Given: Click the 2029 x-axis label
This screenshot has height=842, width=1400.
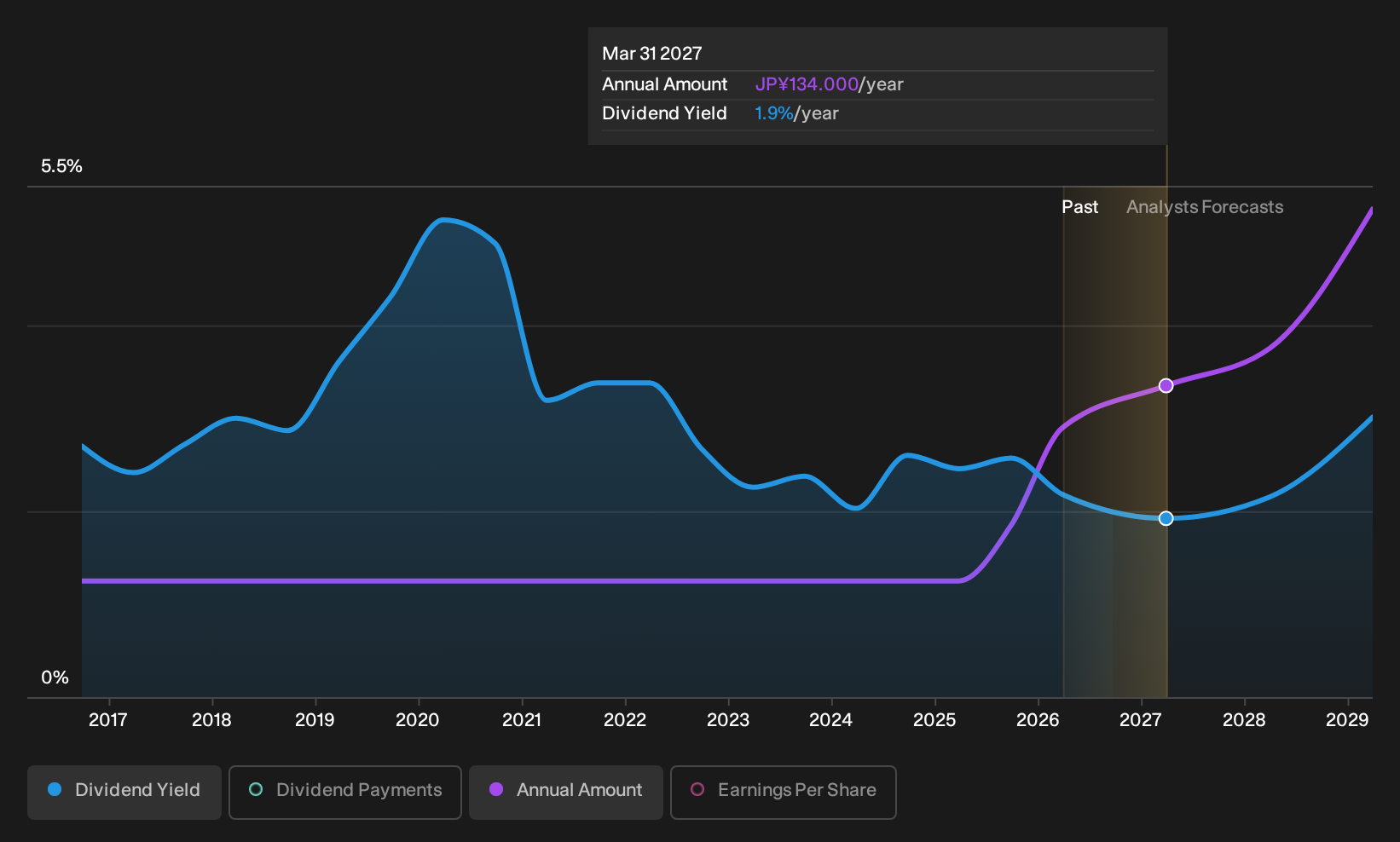Looking at the screenshot, I should click(1347, 720).
